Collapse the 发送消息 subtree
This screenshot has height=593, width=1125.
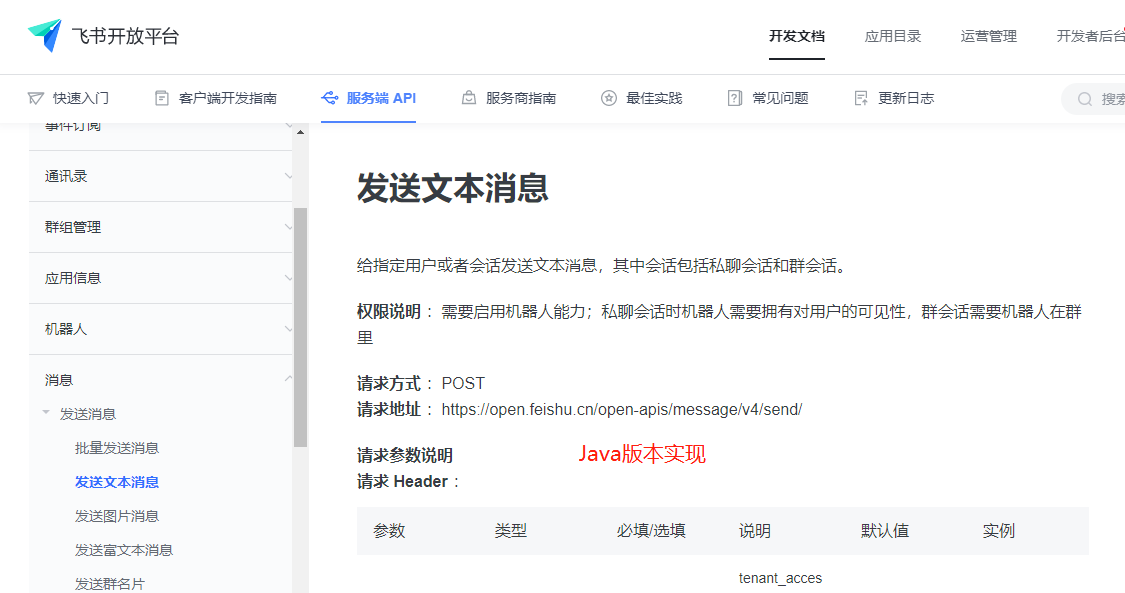[45, 412]
